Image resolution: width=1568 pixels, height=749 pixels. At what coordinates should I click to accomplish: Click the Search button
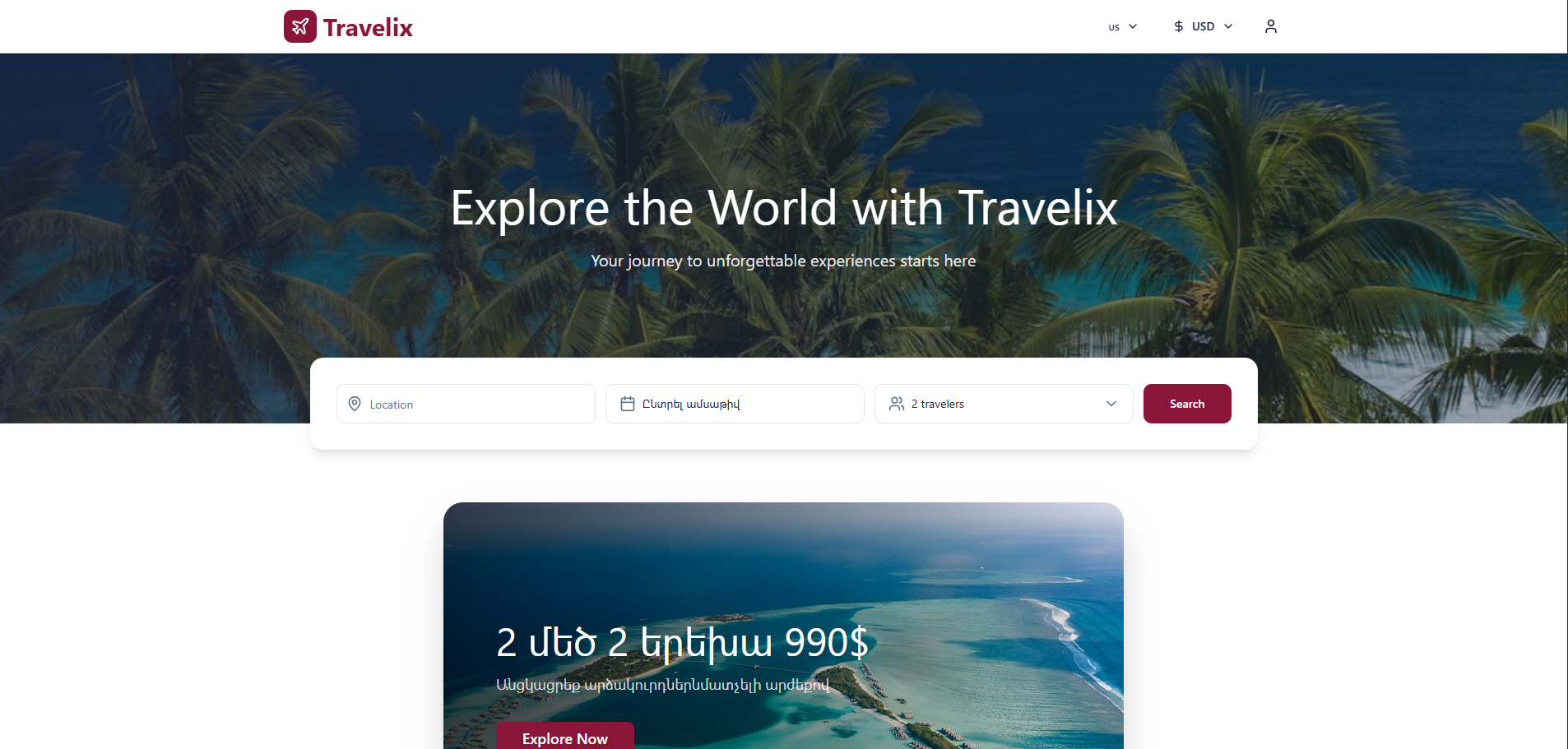(x=1187, y=404)
